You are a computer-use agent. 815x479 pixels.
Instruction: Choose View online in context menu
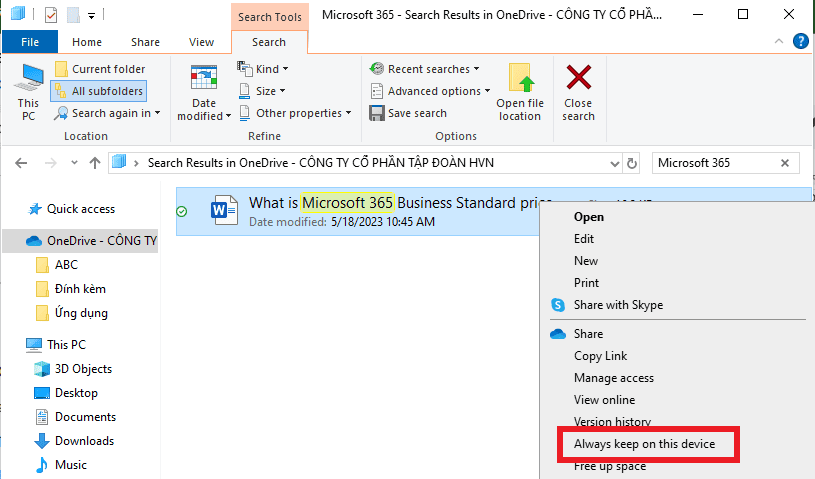pos(604,400)
